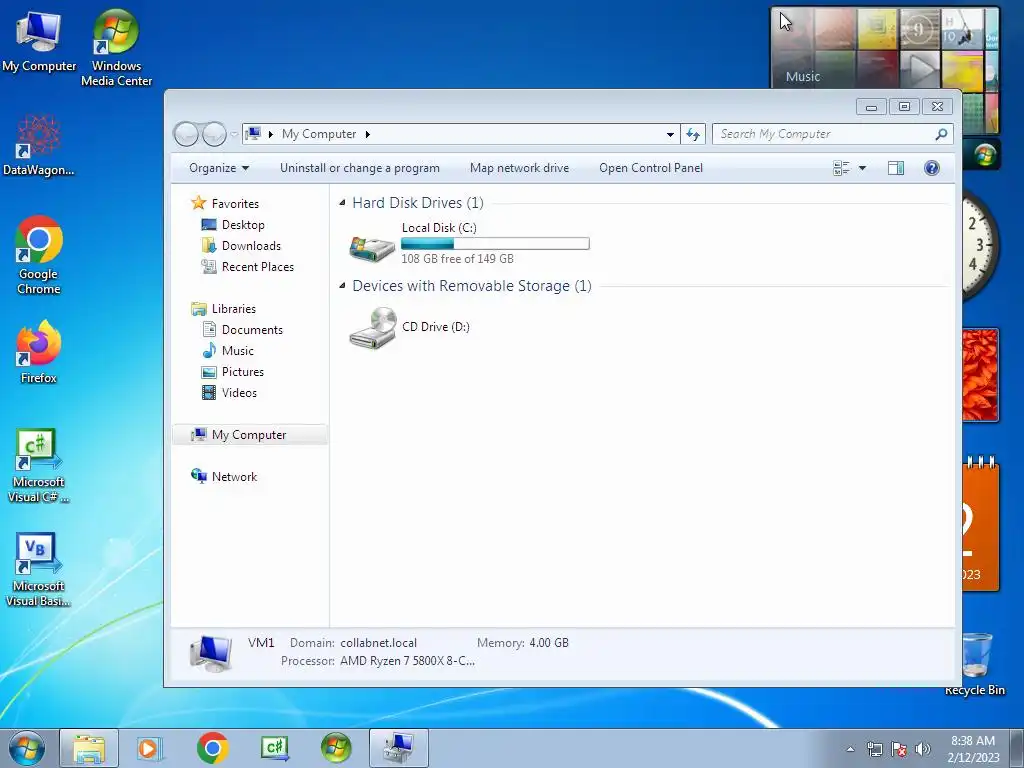The height and width of the screenshot is (768, 1024).
Task: Click the refresh button beside address bar
Action: click(x=693, y=134)
